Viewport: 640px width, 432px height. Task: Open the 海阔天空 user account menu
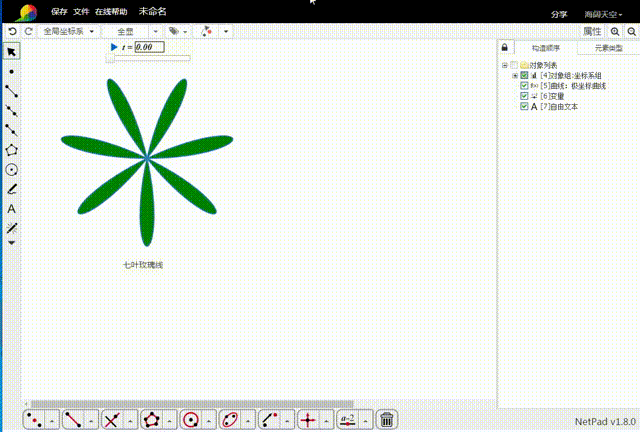pos(603,14)
